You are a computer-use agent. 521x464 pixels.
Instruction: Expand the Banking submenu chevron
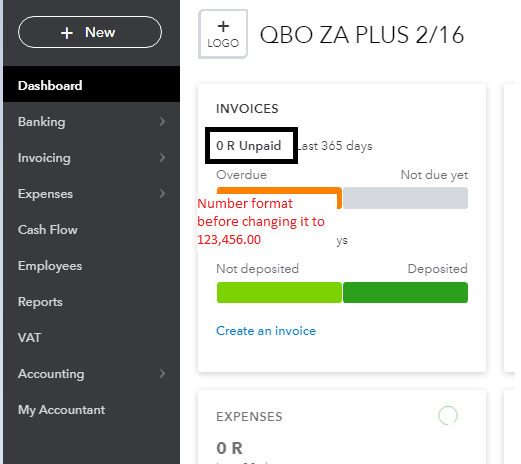point(162,122)
